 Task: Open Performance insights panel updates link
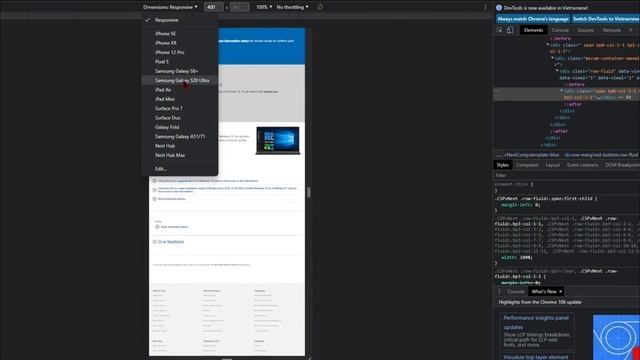[x=536, y=322]
